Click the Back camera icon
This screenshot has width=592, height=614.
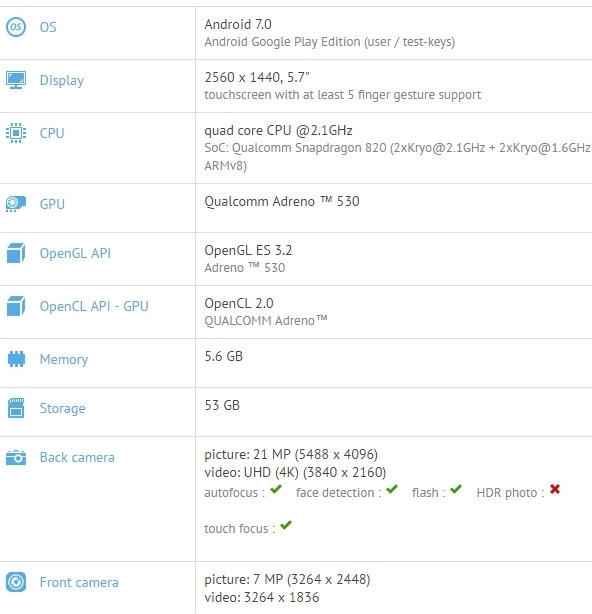(16, 457)
